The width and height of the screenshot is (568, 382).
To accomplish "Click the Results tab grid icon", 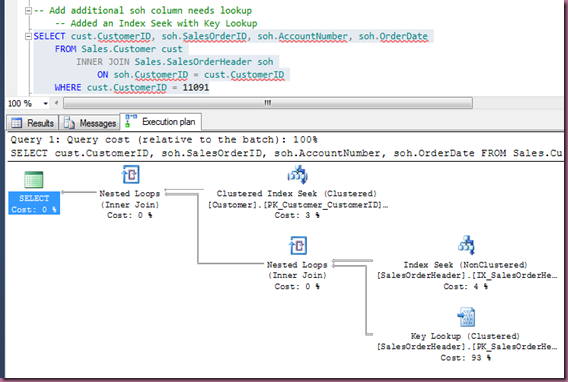I will click(x=16, y=123).
